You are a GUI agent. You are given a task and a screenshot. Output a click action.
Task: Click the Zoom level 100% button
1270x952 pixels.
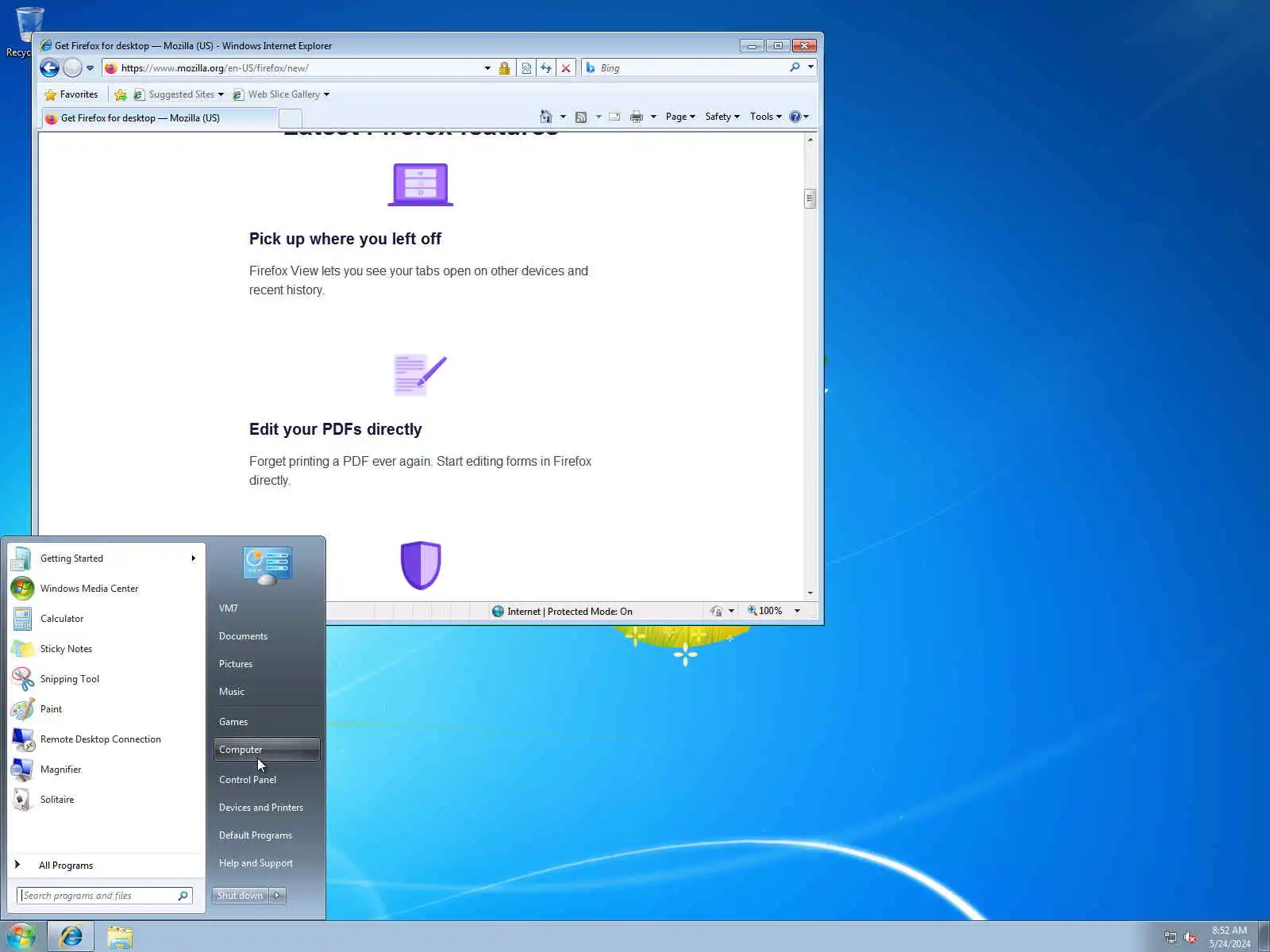coord(765,611)
